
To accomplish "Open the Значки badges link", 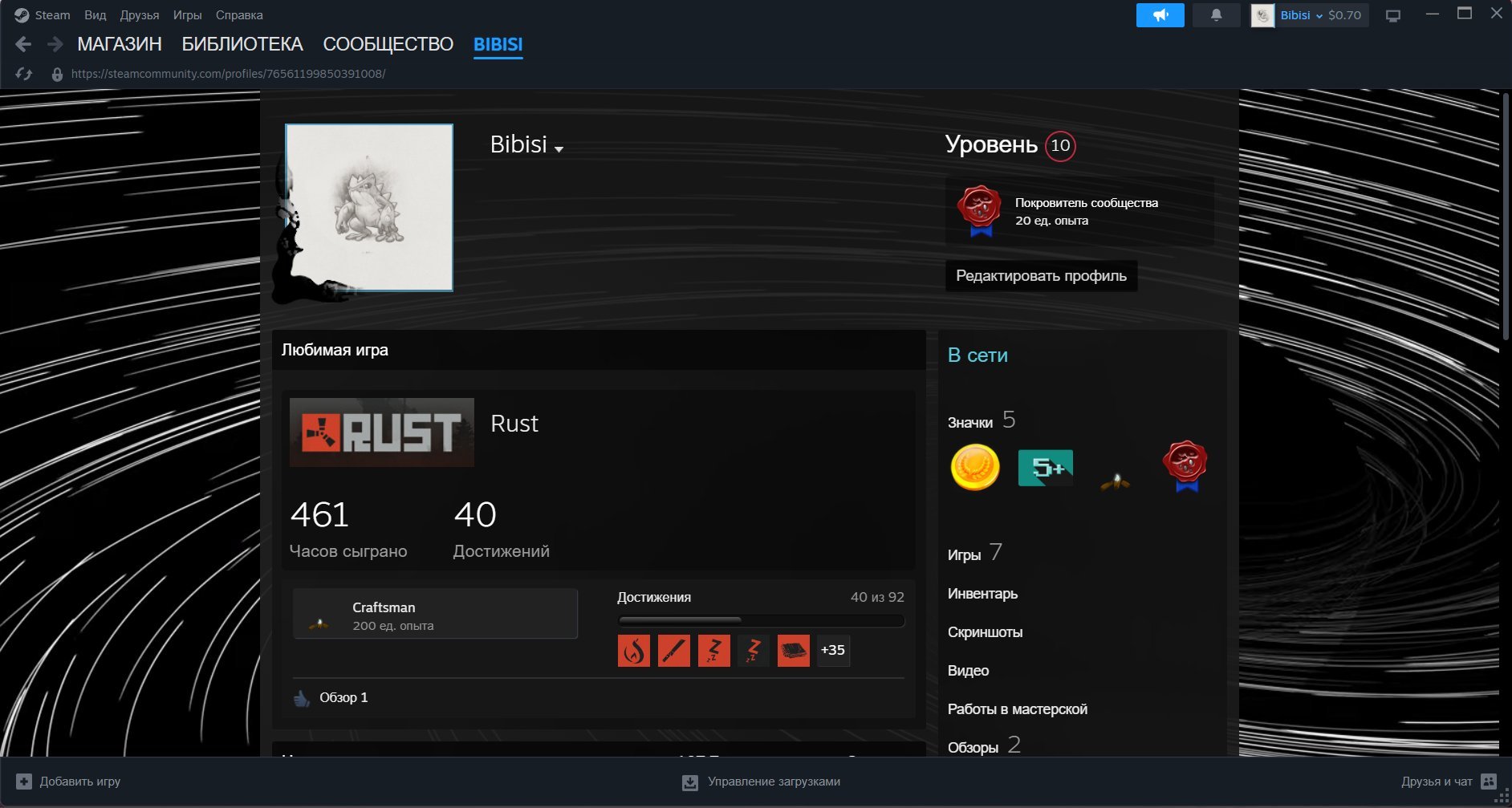I will [x=970, y=423].
